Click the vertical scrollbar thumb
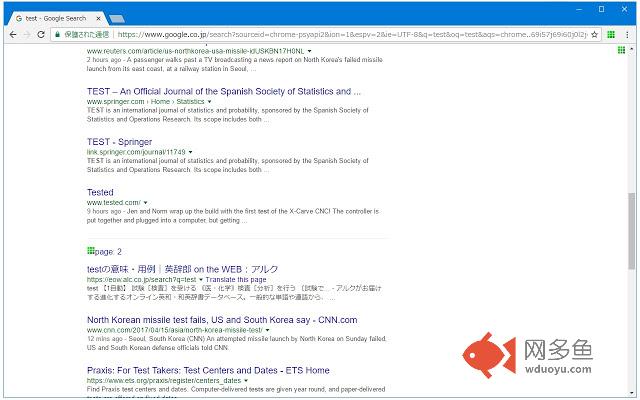Image resolution: width=640 pixels, height=400 pixels. pos(632,231)
